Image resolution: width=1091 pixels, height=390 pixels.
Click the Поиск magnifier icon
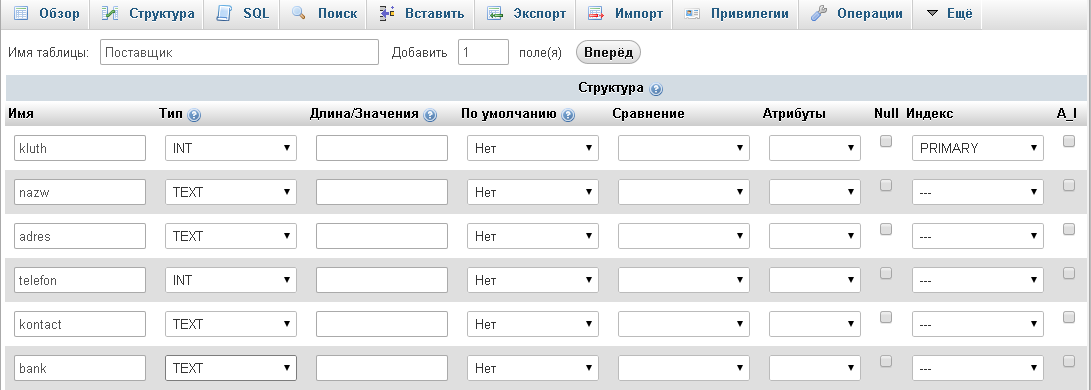299,13
